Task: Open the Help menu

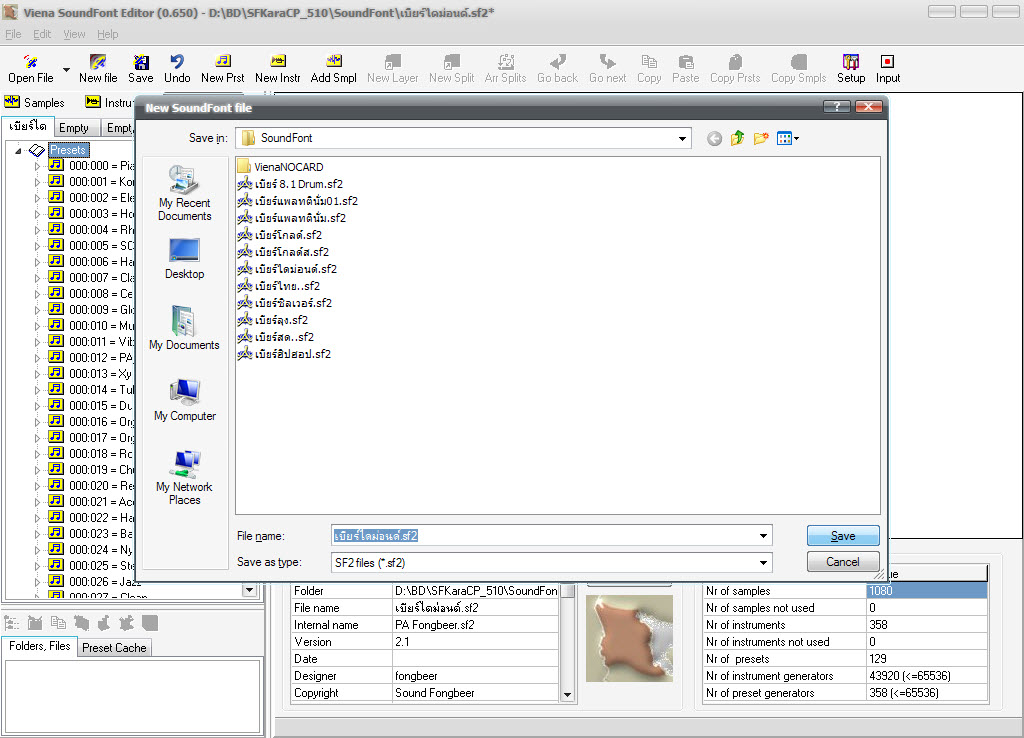Action: coord(108,34)
